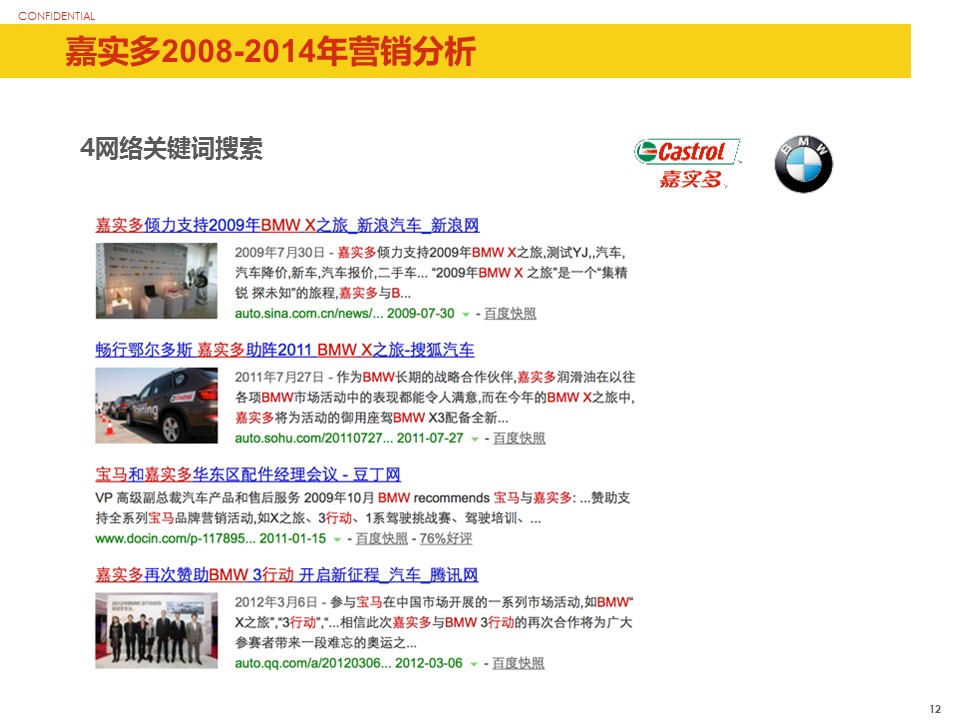This screenshot has width=960, height=720.
Task: Expand the green arrow after 2011-07-27
Action: tap(474, 440)
